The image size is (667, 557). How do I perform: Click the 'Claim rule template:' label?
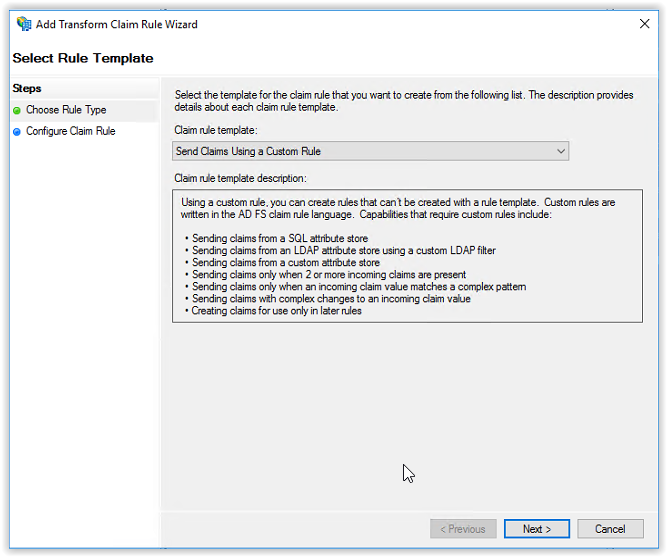[216, 130]
